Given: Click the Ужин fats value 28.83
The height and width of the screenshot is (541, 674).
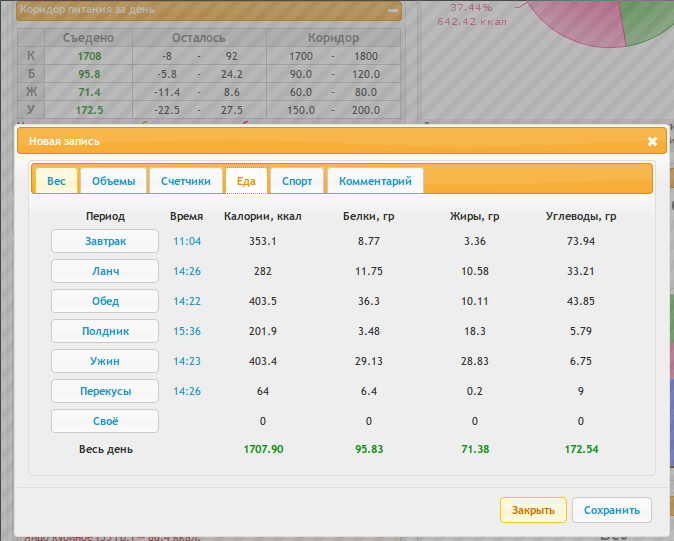Looking at the screenshot, I should coord(475,361).
